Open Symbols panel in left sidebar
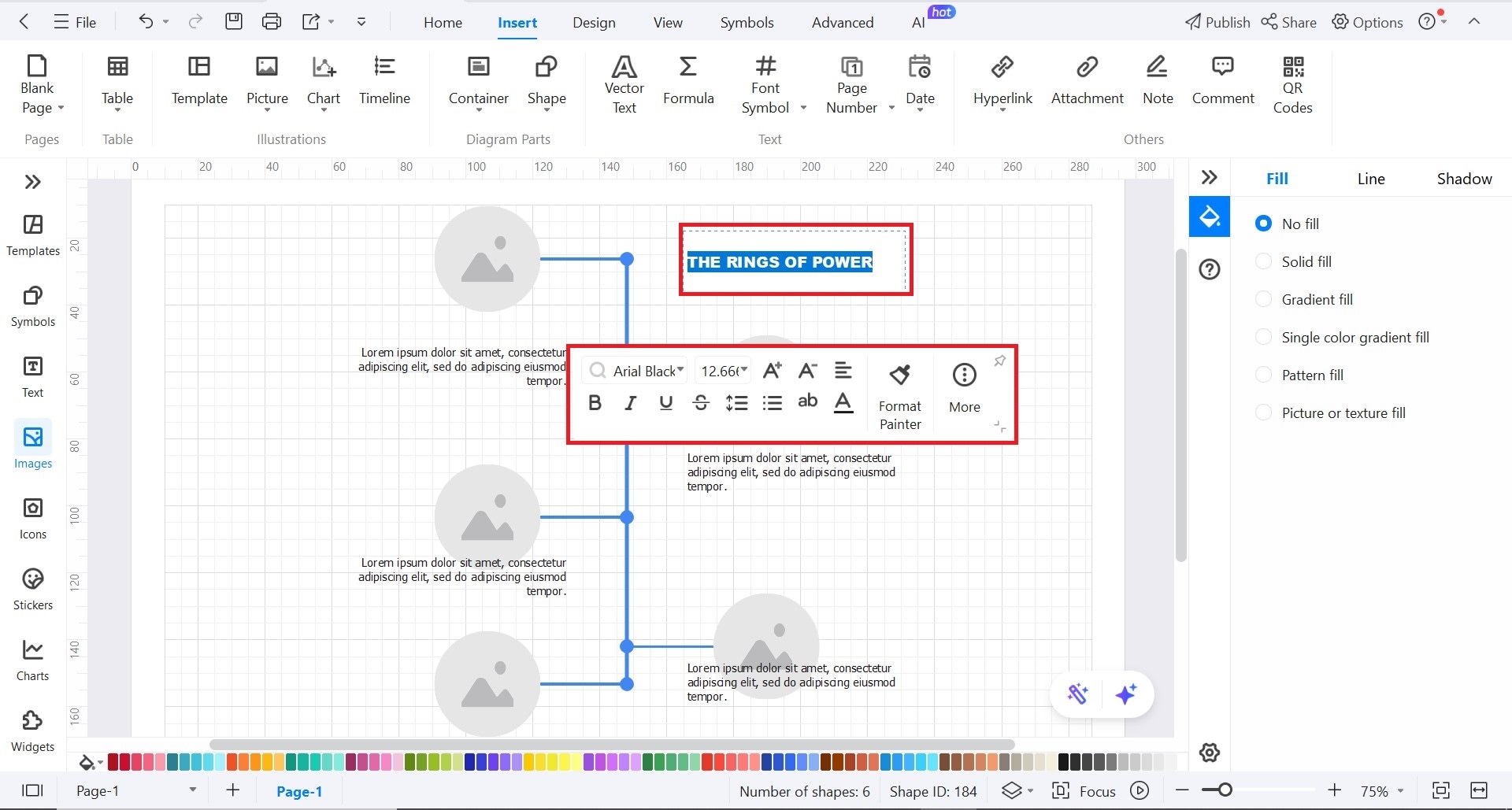 [33, 306]
